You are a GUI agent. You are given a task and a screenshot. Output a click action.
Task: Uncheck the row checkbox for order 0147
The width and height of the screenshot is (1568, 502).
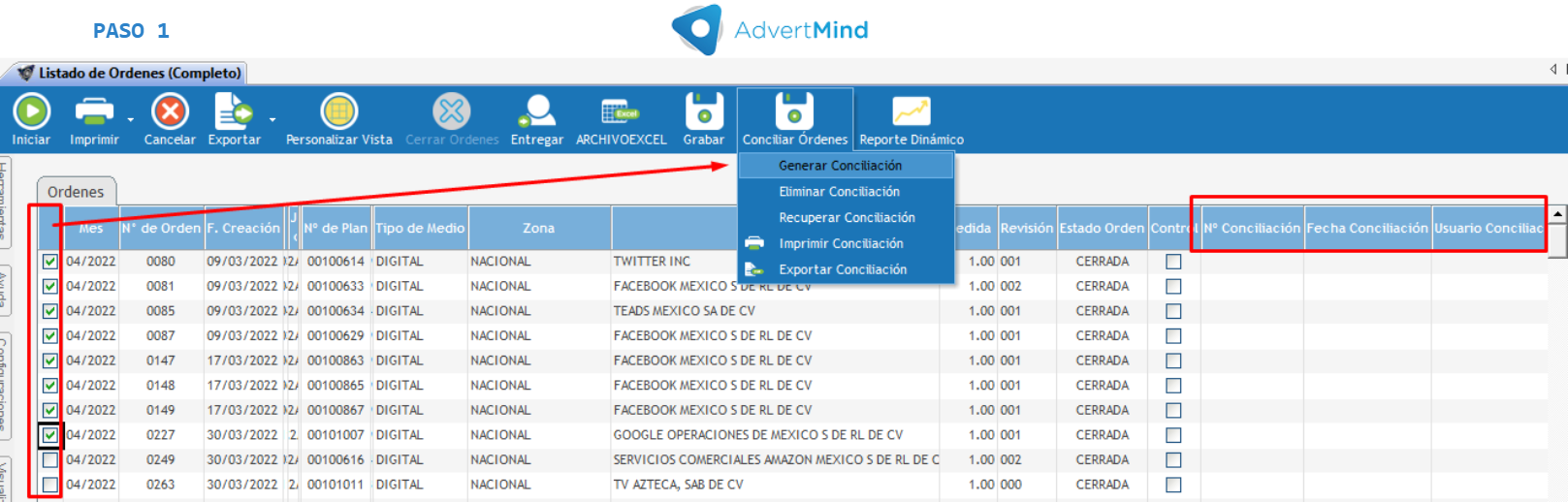click(x=50, y=361)
